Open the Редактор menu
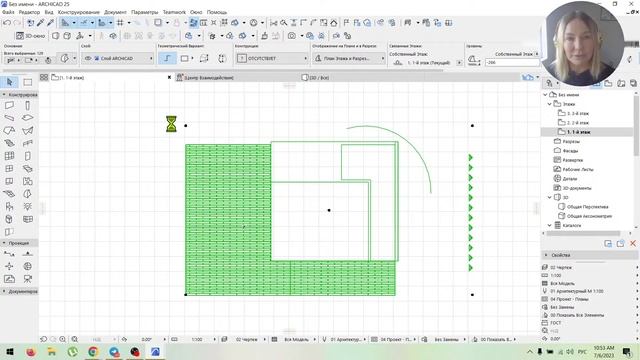 coord(29,12)
